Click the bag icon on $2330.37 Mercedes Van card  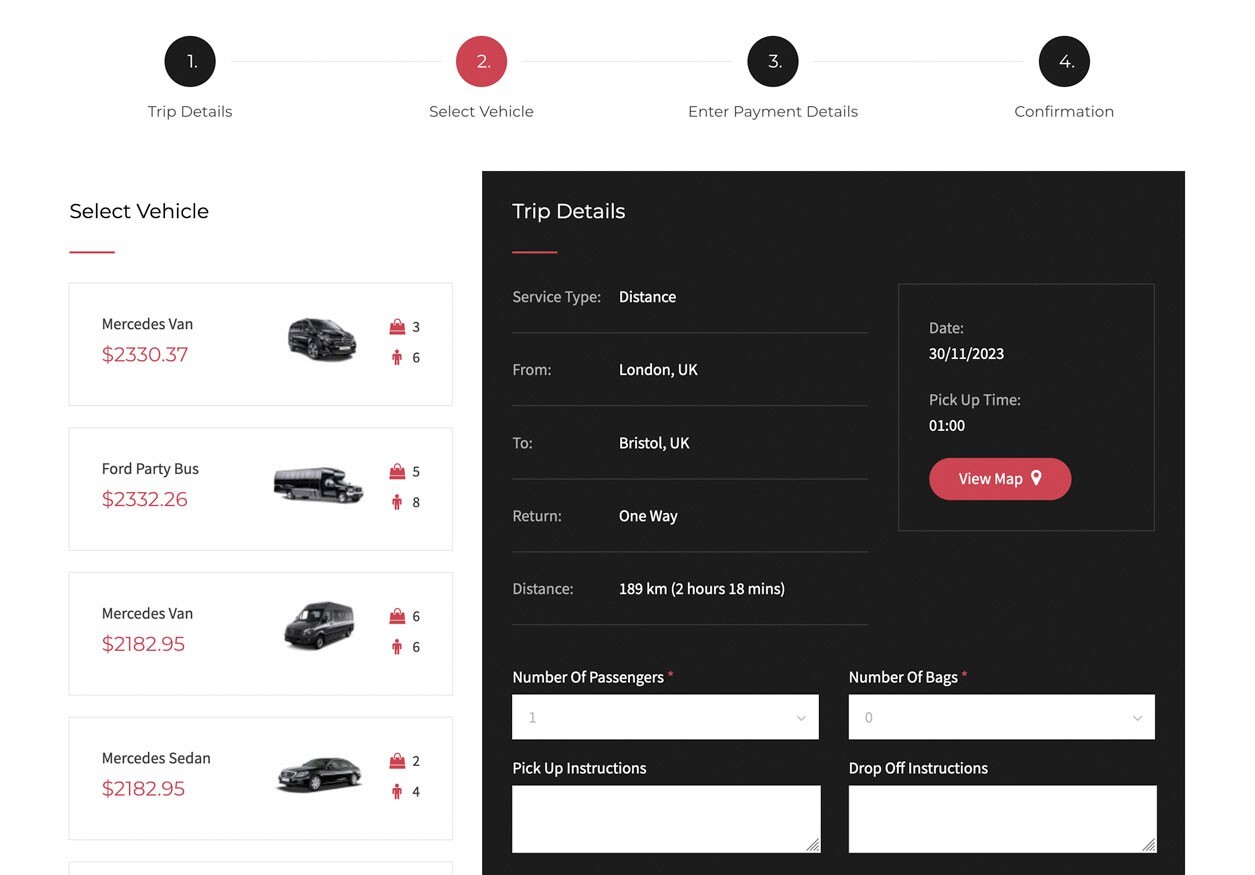coord(397,326)
